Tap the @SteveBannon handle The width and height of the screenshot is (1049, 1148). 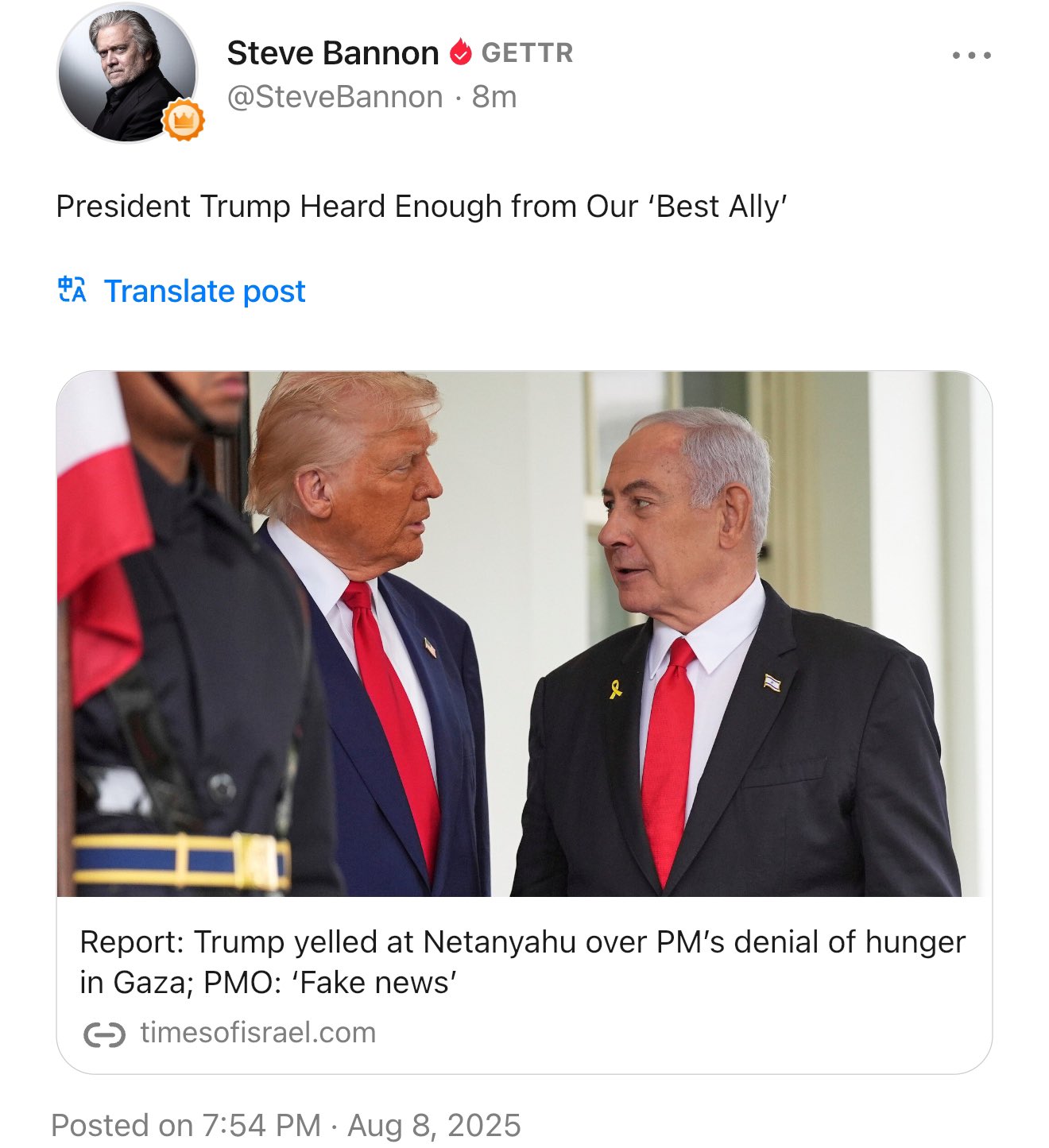pos(335,97)
